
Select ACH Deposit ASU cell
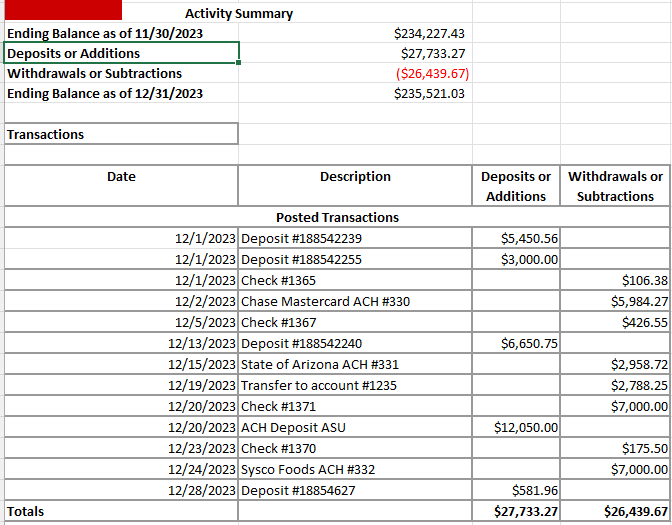355,427
